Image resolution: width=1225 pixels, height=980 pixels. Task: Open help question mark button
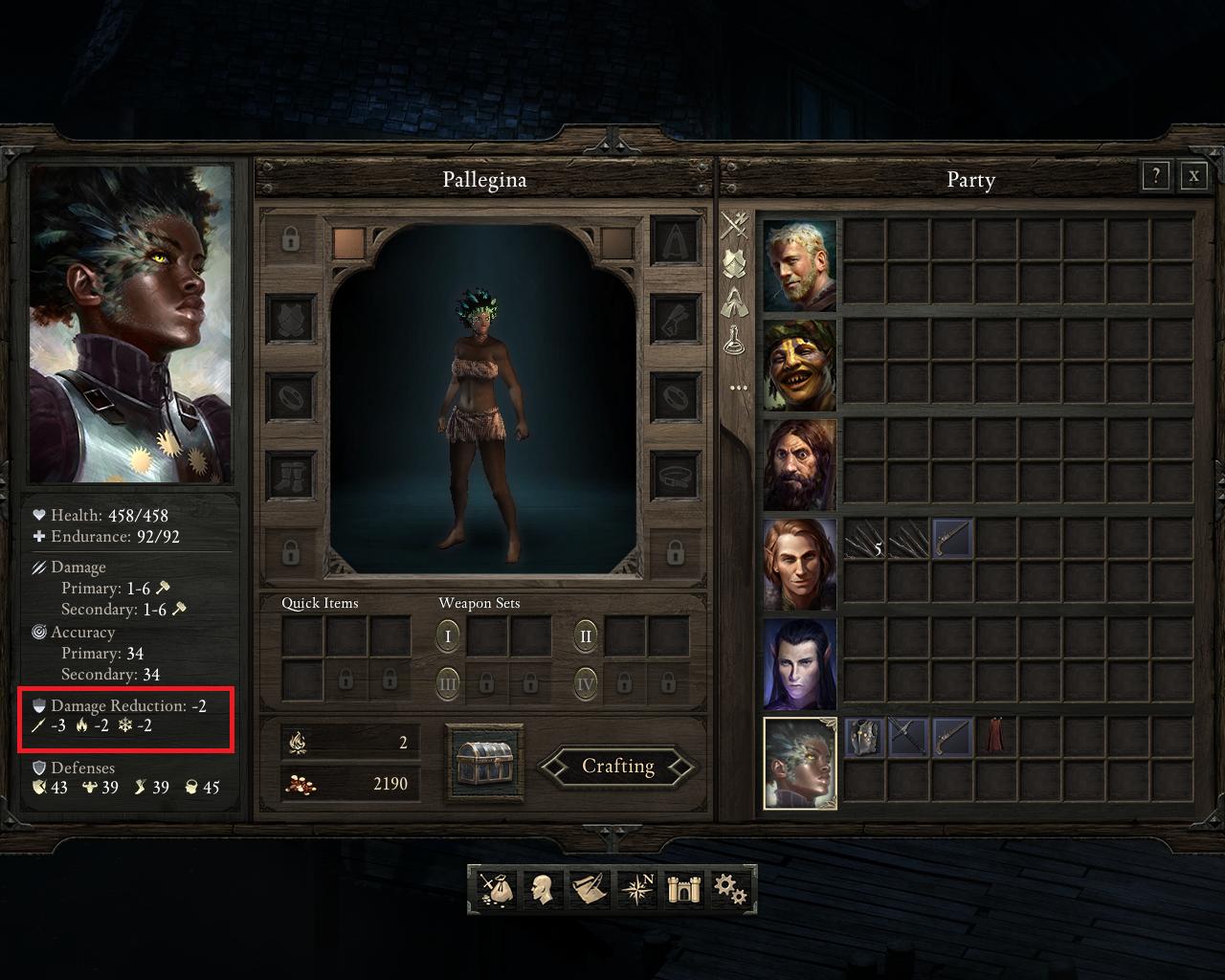coord(1155,176)
